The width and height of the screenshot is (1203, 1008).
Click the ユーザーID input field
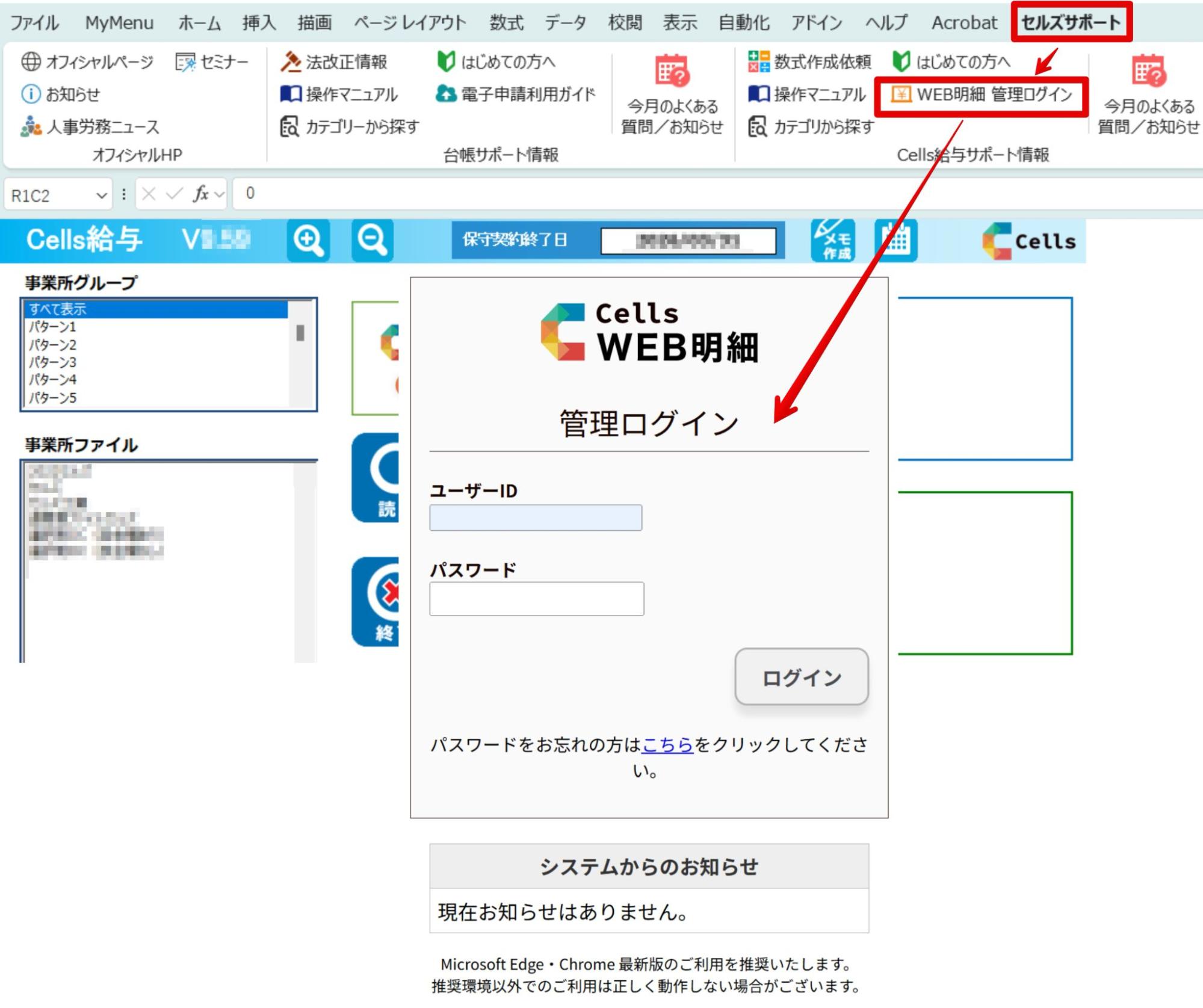(x=535, y=518)
